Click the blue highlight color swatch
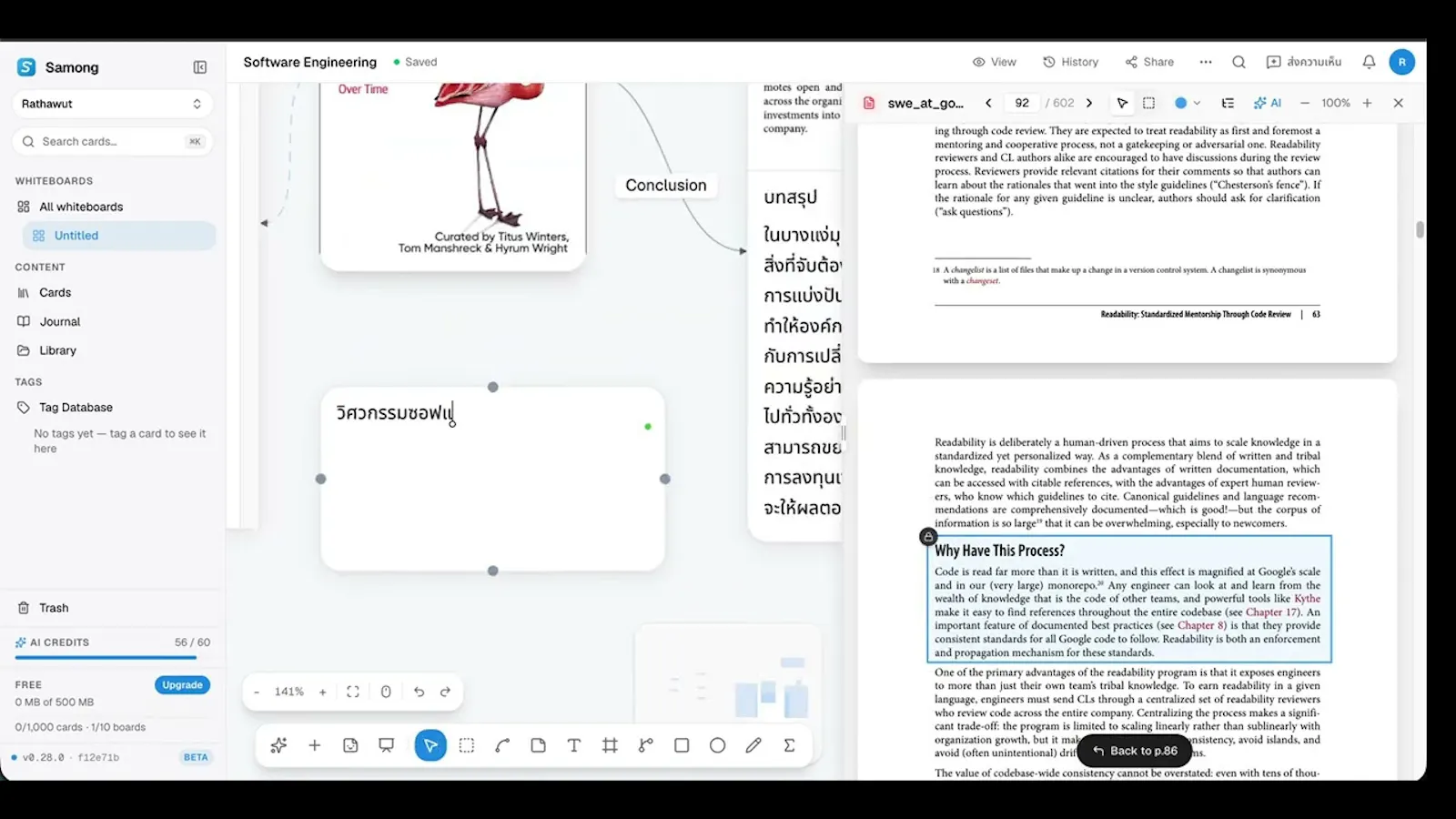Image resolution: width=1456 pixels, height=819 pixels. [x=1180, y=103]
